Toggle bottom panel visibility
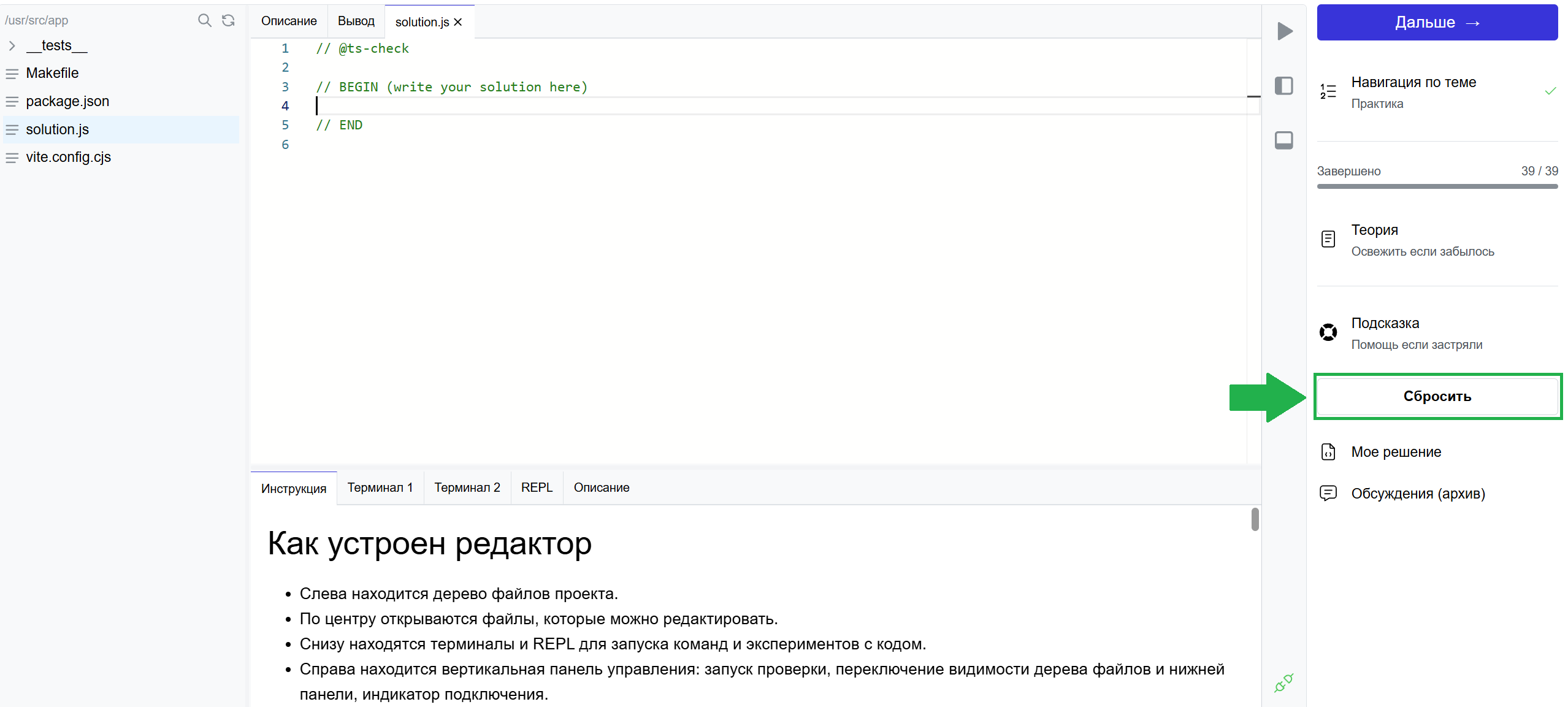 [1283, 140]
